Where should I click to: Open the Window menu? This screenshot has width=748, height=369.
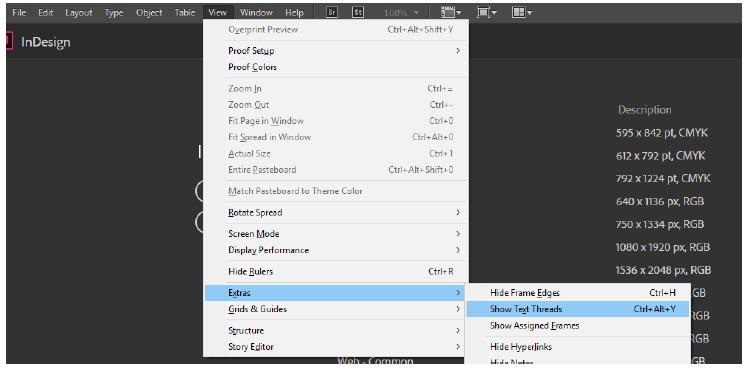click(x=256, y=12)
